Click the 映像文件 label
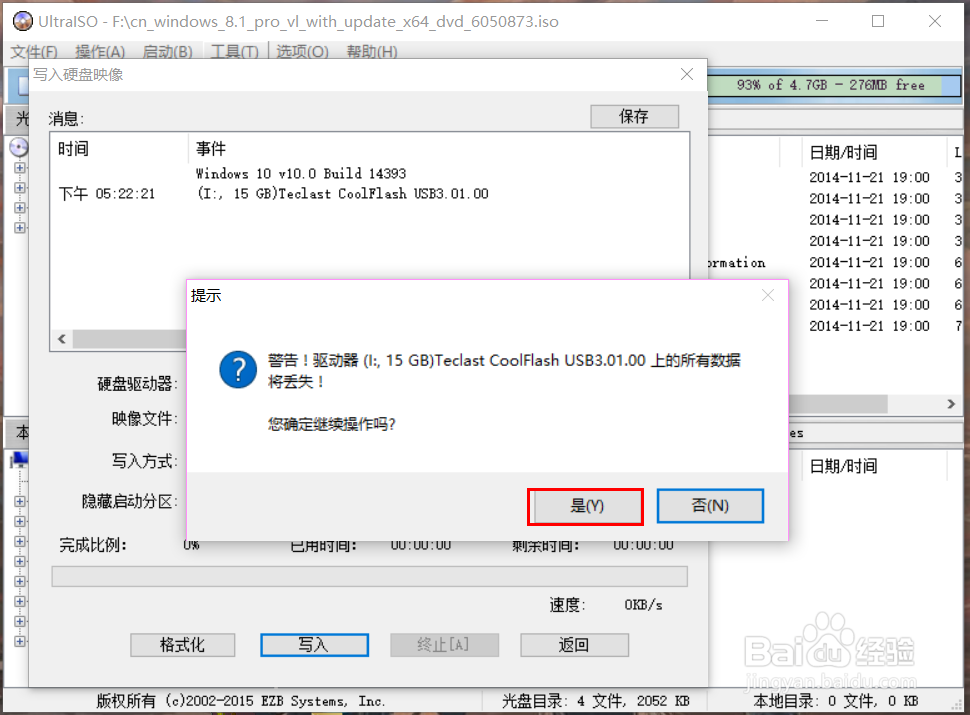This screenshot has height=715, width=970. click(x=144, y=419)
